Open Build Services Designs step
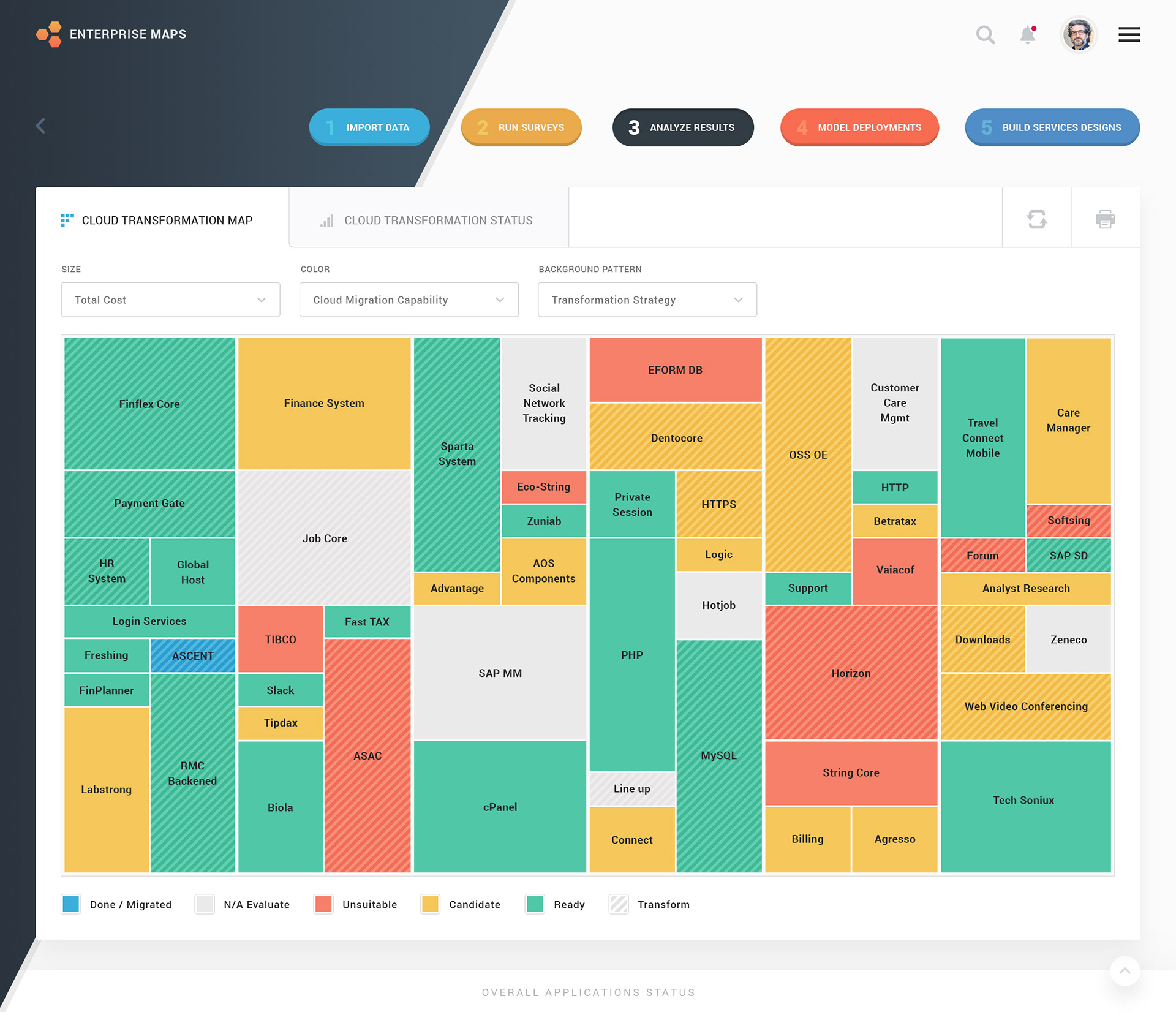This screenshot has height=1012, width=1176. tap(1052, 127)
